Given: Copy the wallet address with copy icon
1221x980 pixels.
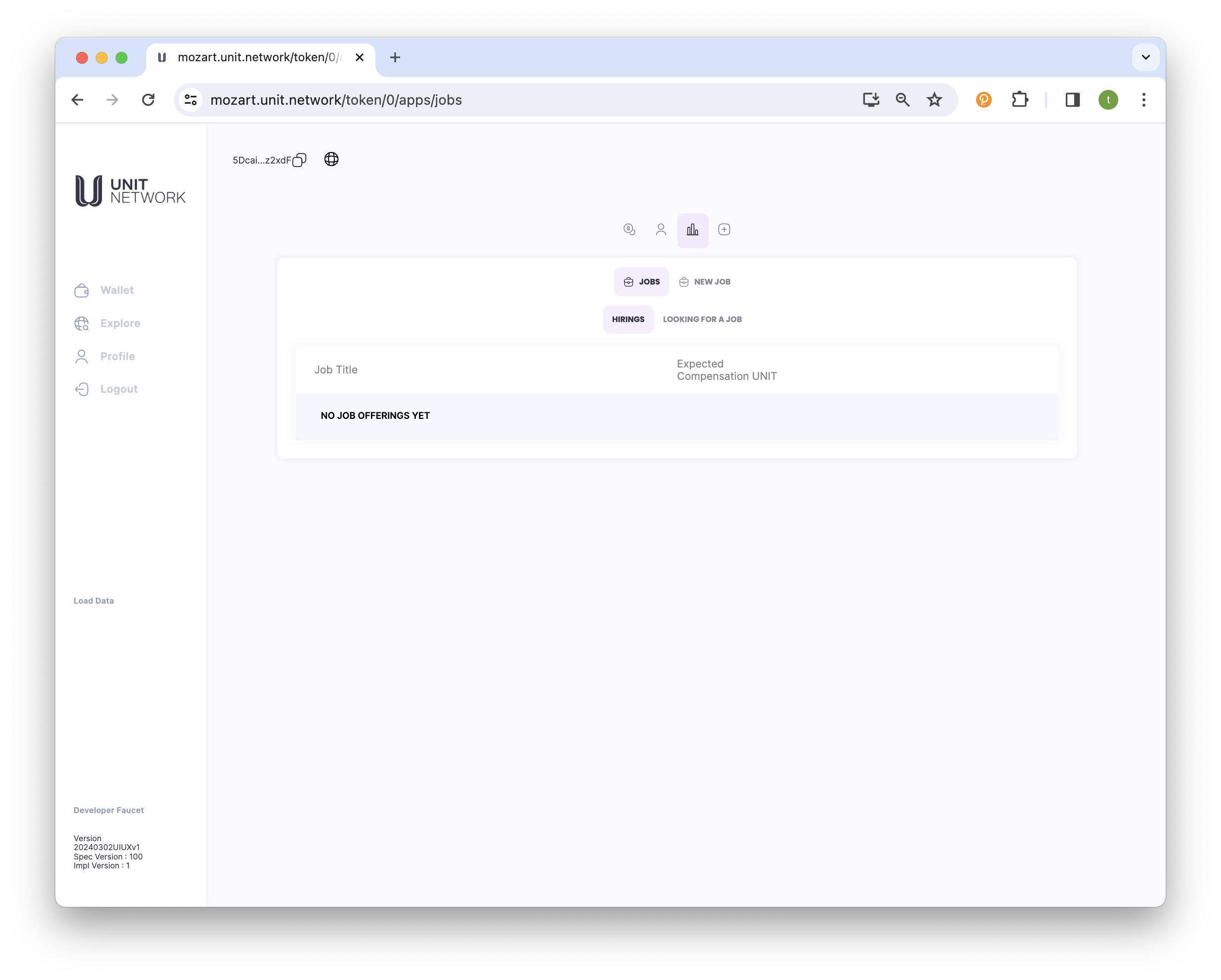Looking at the screenshot, I should tap(299, 161).
